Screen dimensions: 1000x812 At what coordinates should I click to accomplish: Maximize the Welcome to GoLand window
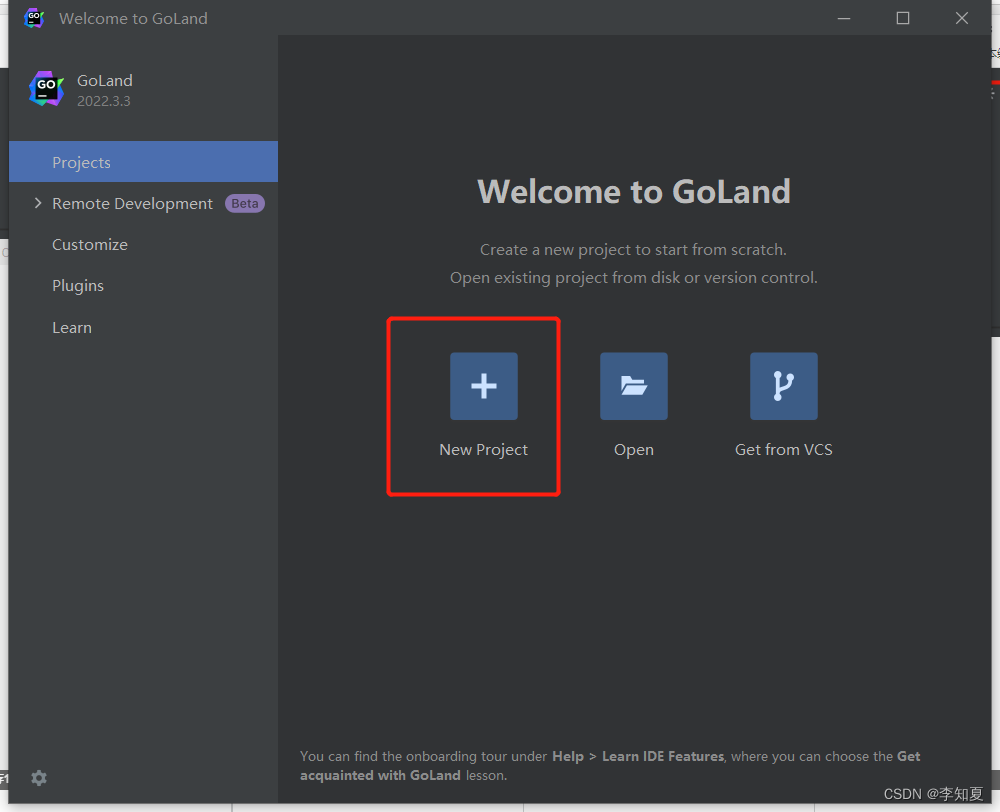tap(902, 18)
